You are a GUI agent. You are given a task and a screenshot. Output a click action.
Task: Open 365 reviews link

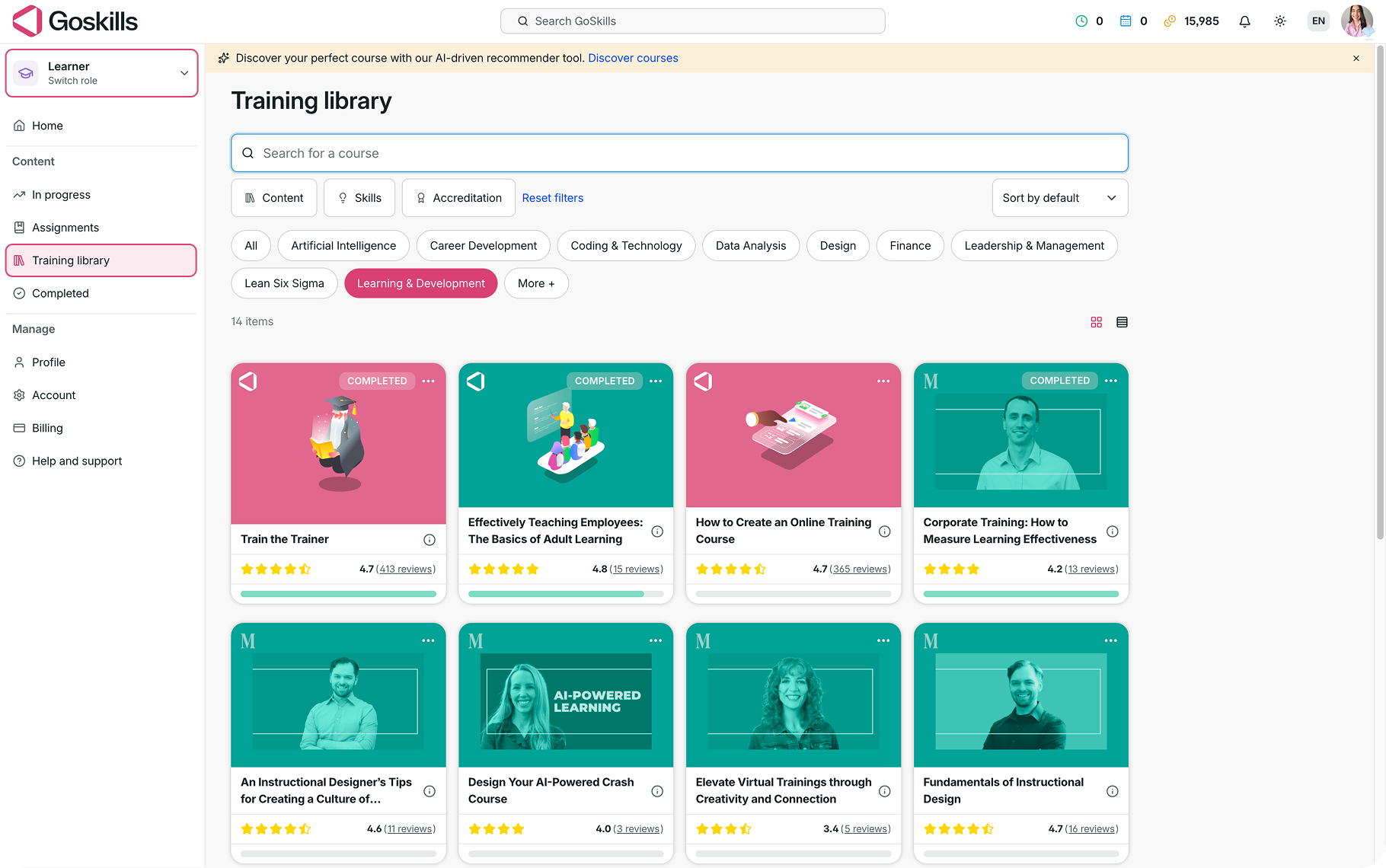(x=860, y=569)
